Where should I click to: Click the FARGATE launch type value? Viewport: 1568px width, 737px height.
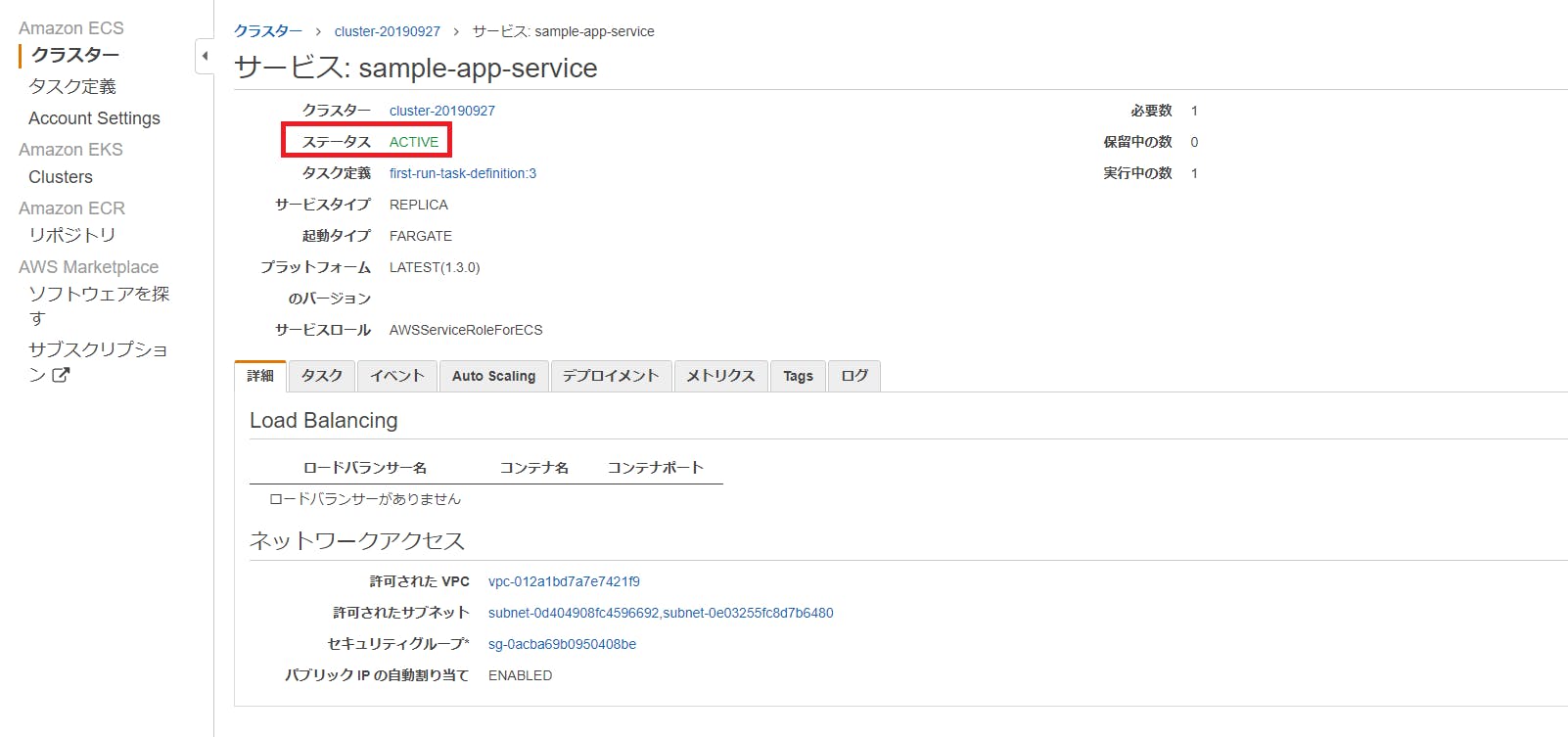(x=421, y=236)
